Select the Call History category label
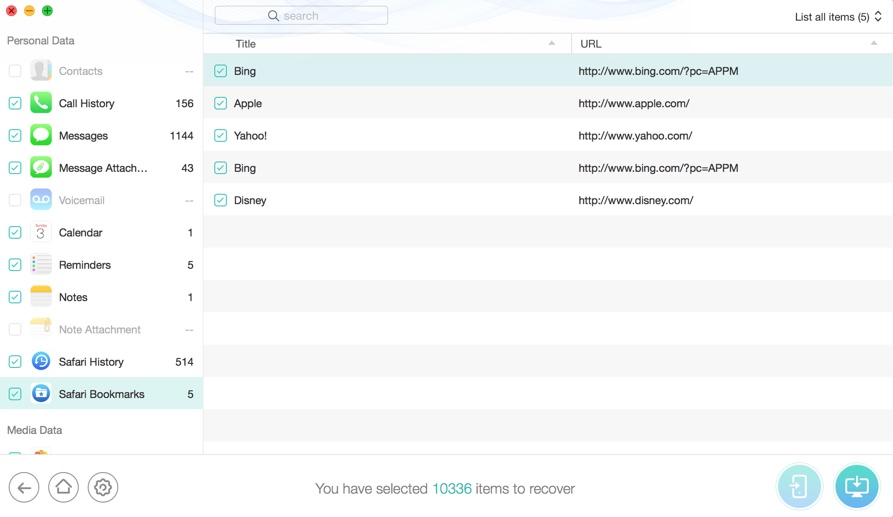Viewport: 893px width, 517px height. [x=87, y=103]
